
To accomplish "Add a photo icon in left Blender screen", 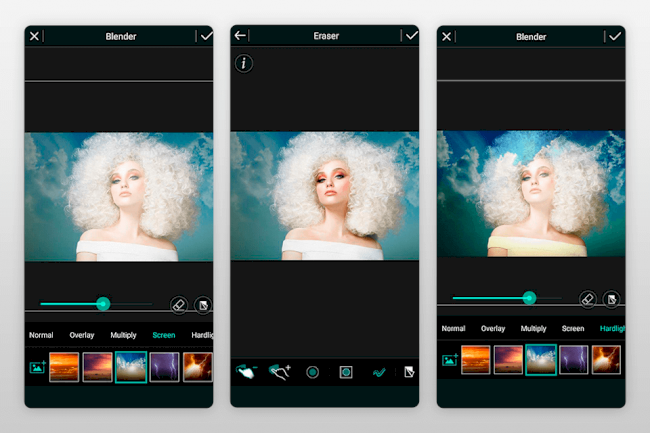I will click(x=37, y=367).
